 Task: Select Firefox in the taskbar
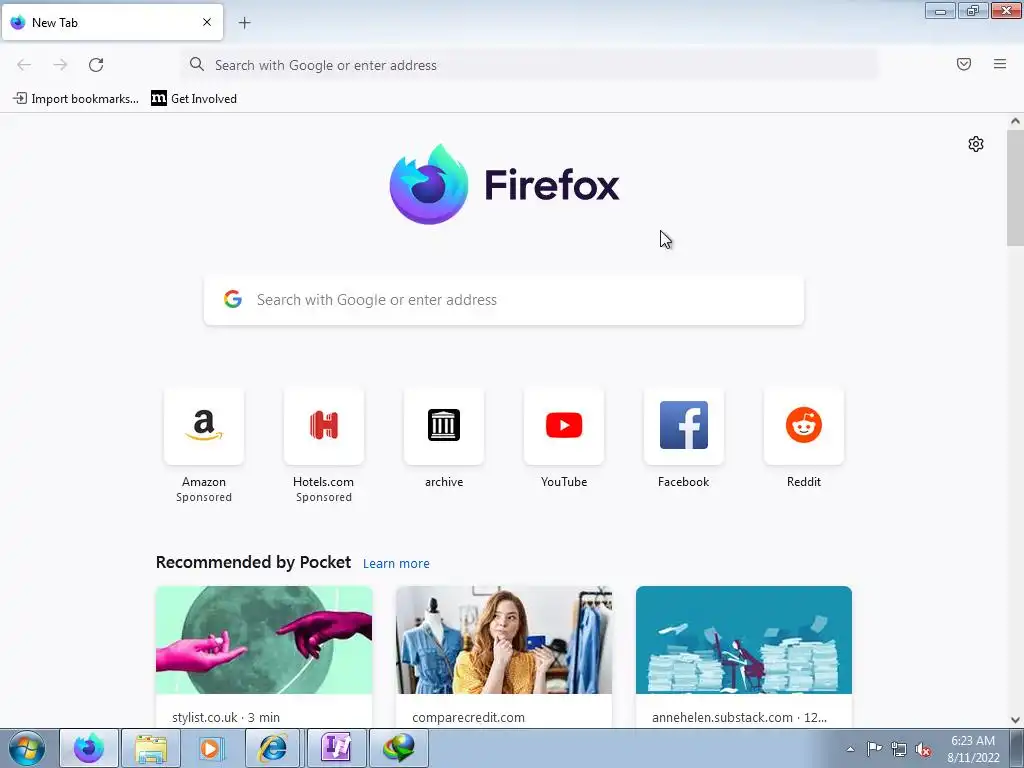pos(89,748)
